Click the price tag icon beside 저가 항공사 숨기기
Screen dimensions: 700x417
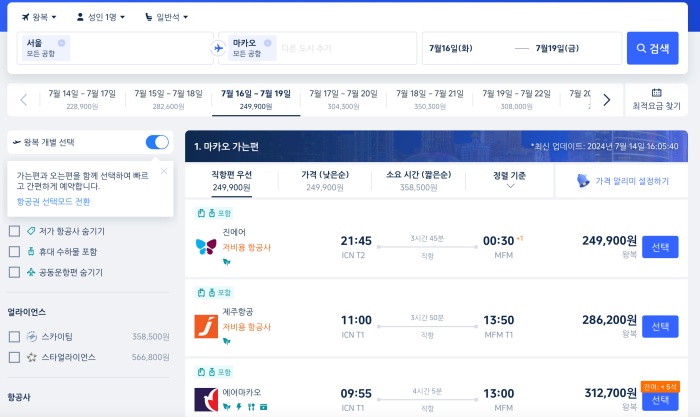coord(31,231)
